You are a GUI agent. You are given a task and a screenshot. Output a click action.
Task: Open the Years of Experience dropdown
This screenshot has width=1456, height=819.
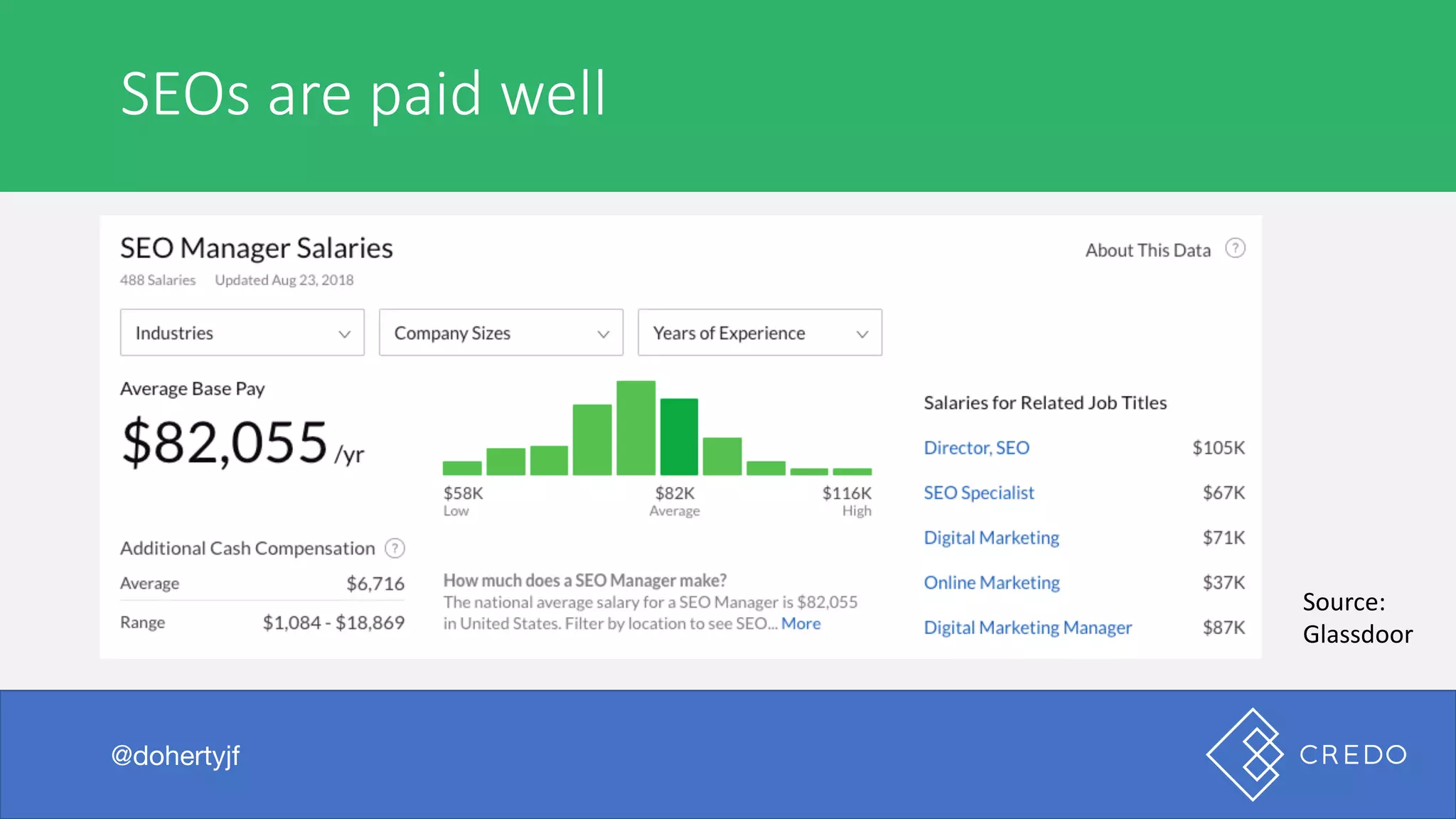point(760,332)
